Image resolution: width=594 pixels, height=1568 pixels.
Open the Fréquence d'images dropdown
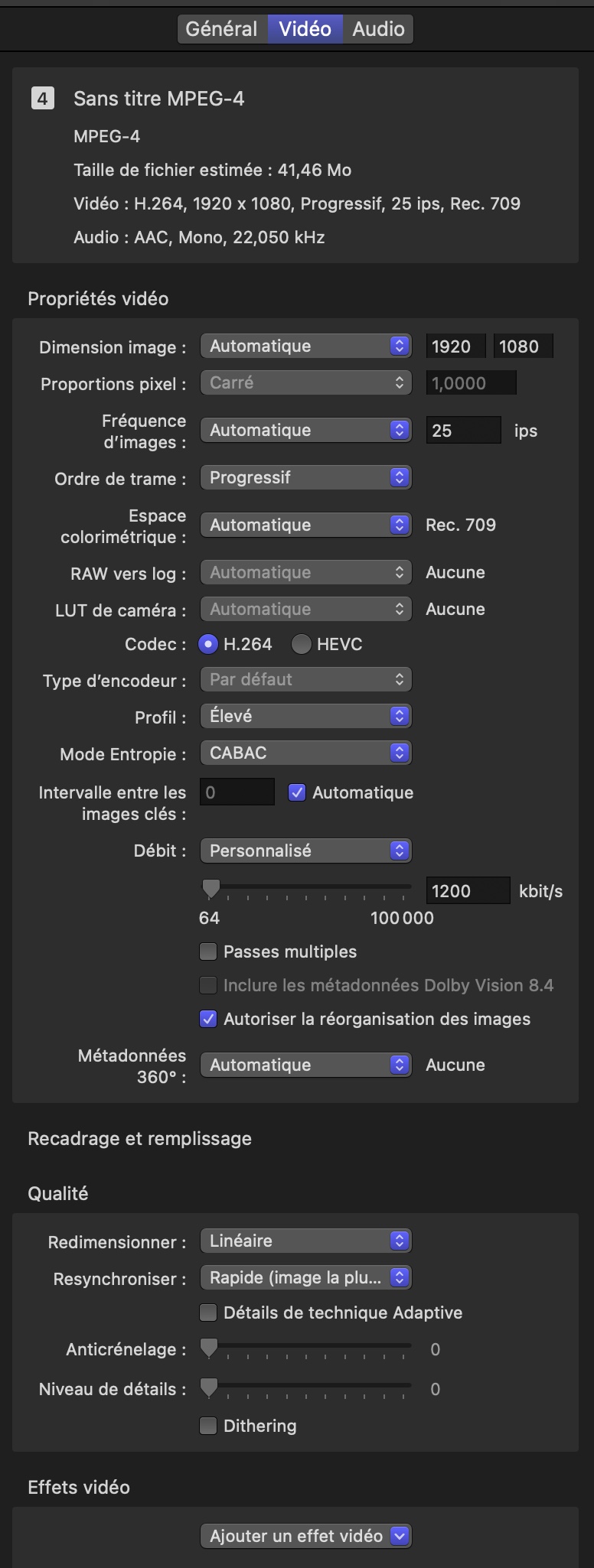pyautogui.click(x=305, y=430)
